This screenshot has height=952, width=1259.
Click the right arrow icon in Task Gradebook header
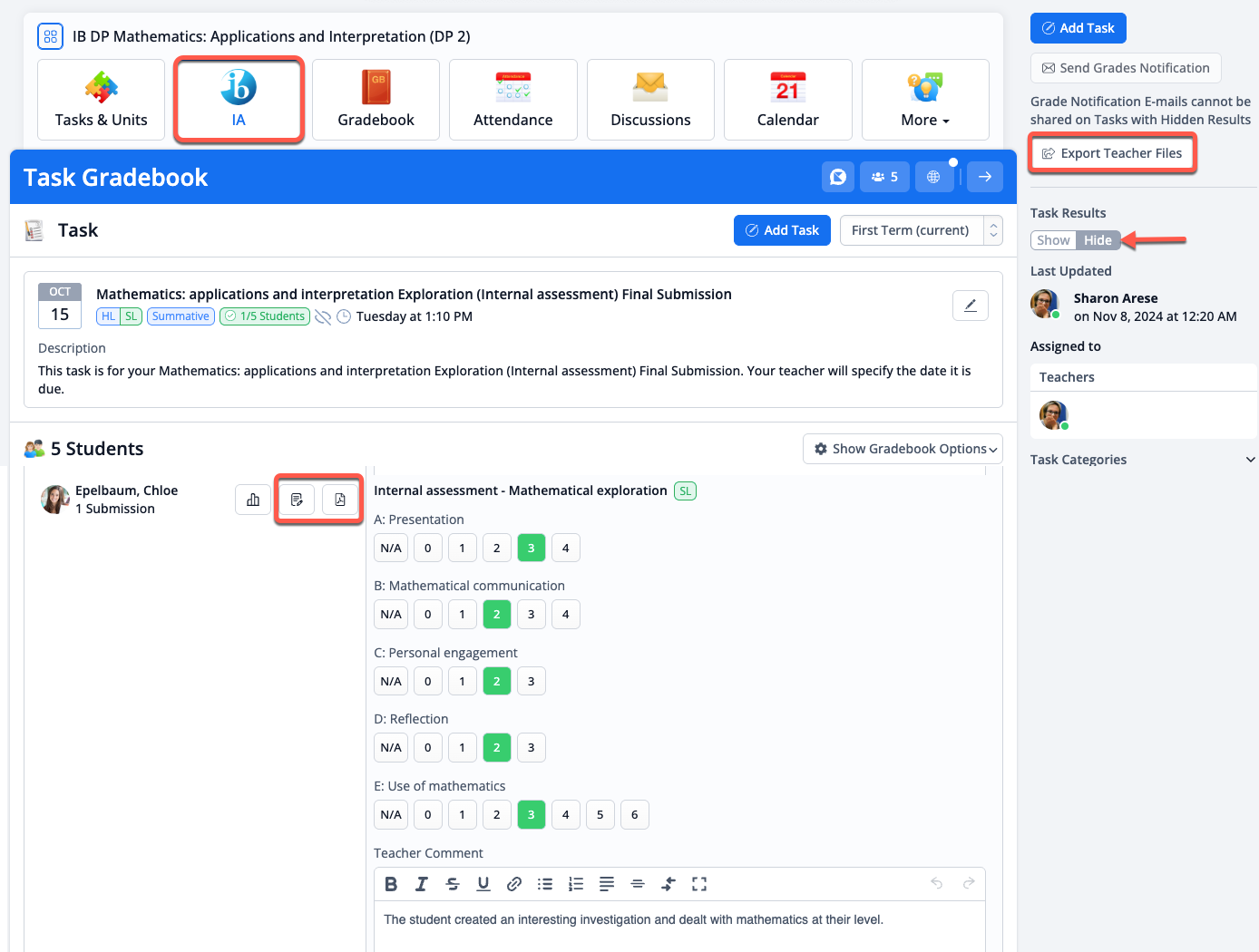[984, 177]
